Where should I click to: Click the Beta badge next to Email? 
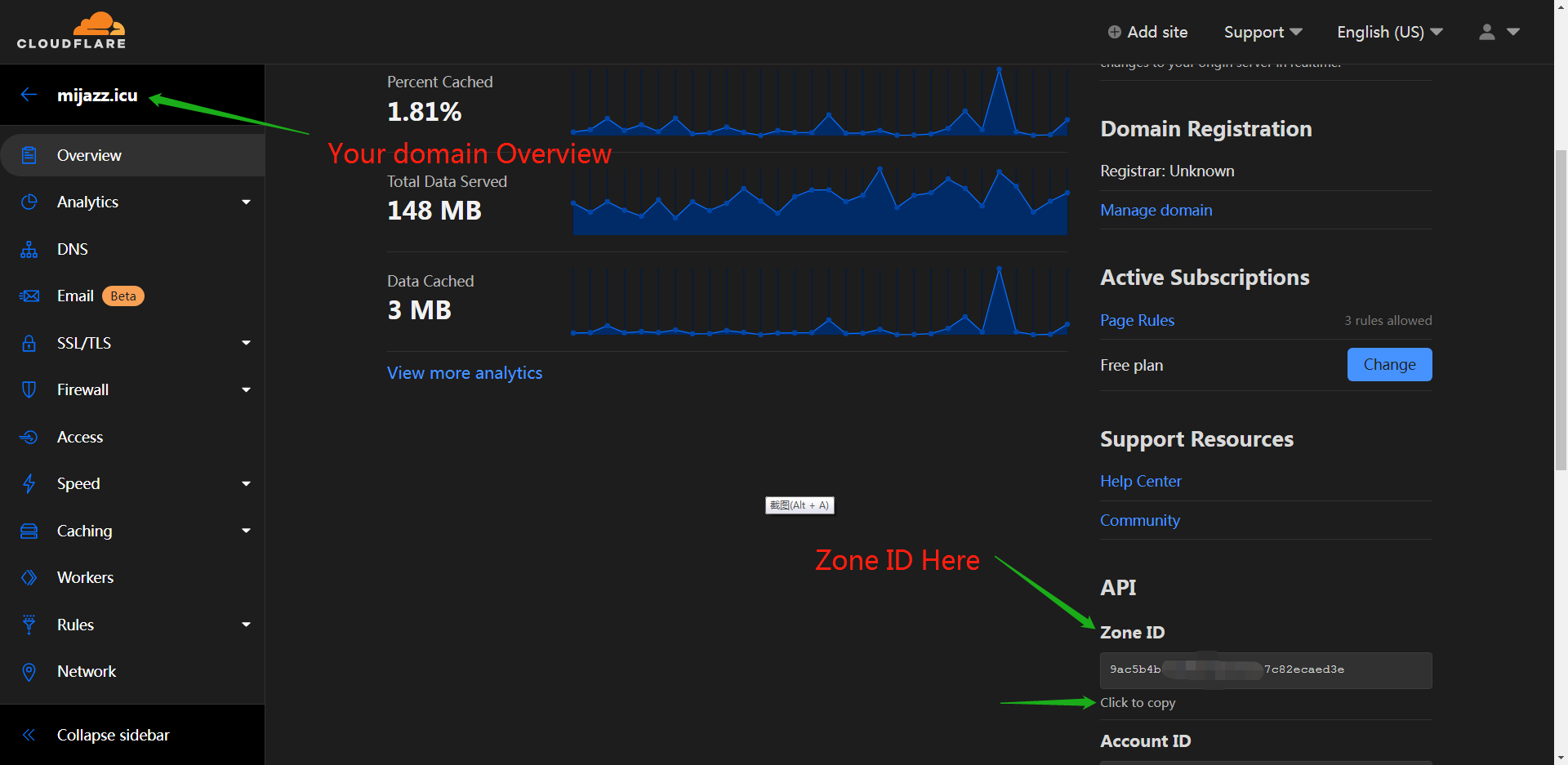(123, 296)
